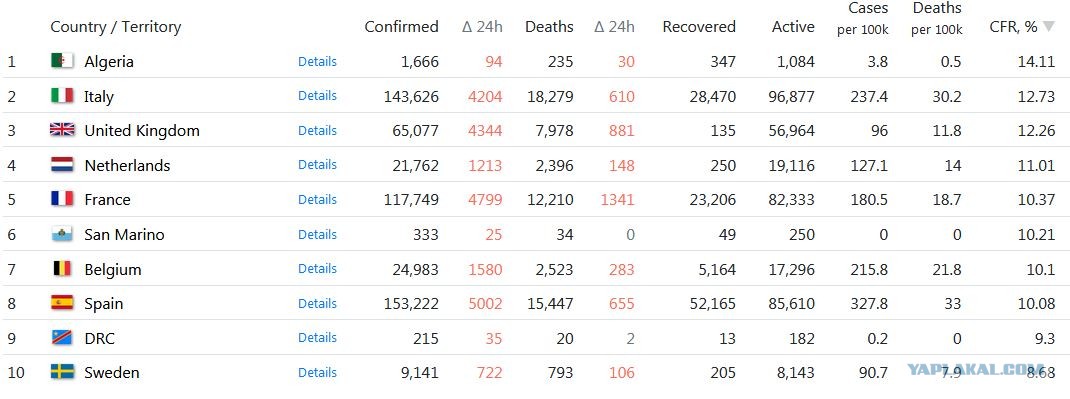Image resolution: width=1070 pixels, height=399 pixels.
Task: Click the Belgium flag icon
Action: coord(62,269)
